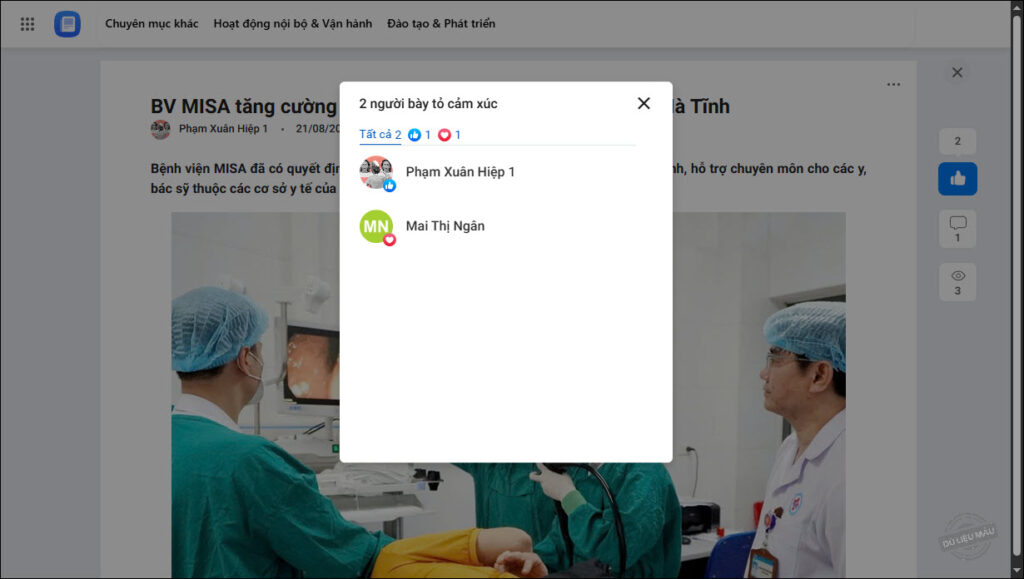This screenshot has height=579, width=1024.
Task: Filter reactions by the heart tab
Action: coord(449,134)
